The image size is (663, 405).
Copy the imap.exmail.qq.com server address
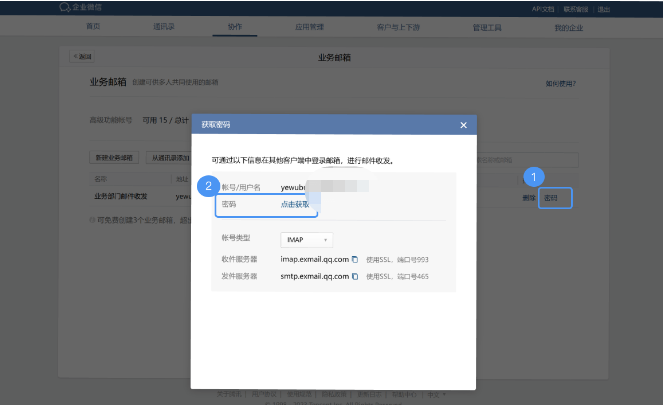point(354,260)
